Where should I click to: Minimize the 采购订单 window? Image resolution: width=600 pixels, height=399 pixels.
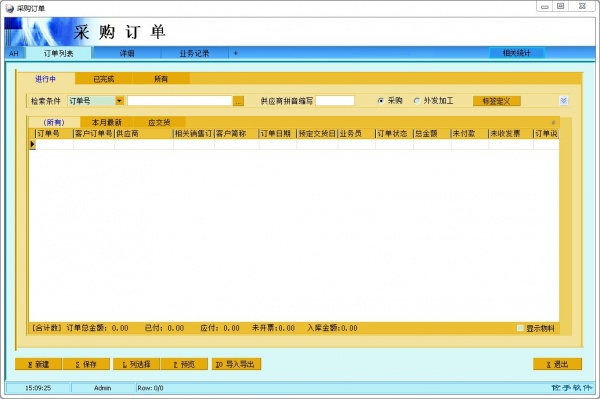click(x=545, y=6)
